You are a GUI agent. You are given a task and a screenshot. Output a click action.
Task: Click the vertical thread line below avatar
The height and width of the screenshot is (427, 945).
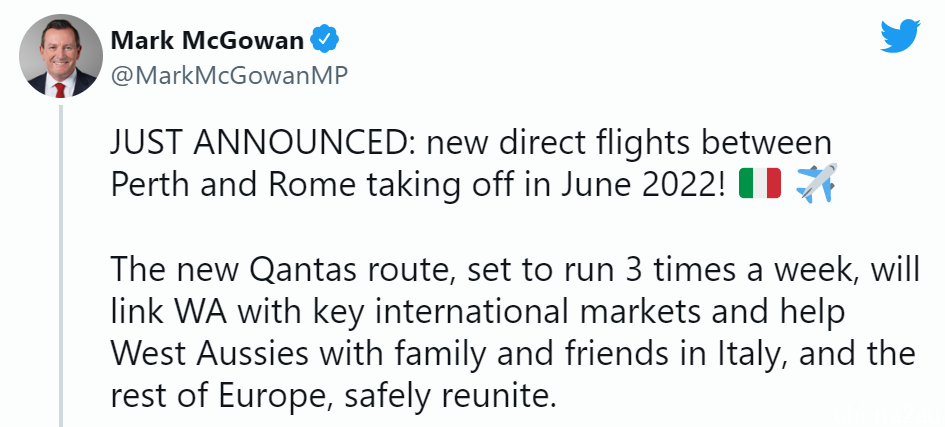(x=60, y=265)
